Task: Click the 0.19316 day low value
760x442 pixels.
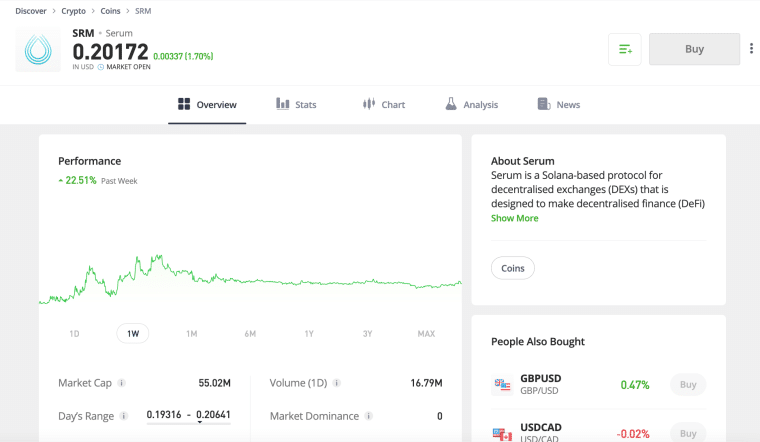Action: pos(164,414)
